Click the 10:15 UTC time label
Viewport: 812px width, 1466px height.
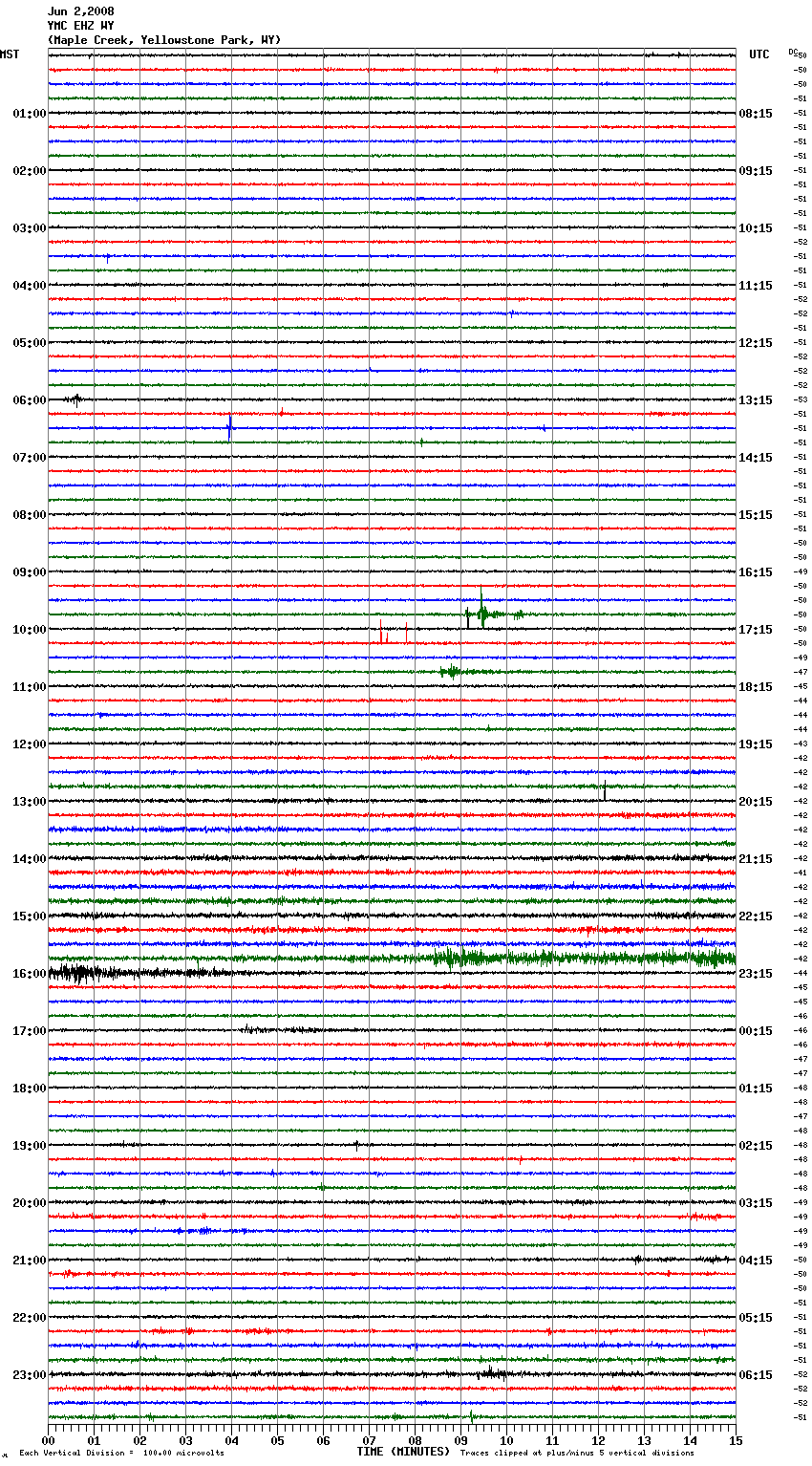tap(756, 228)
